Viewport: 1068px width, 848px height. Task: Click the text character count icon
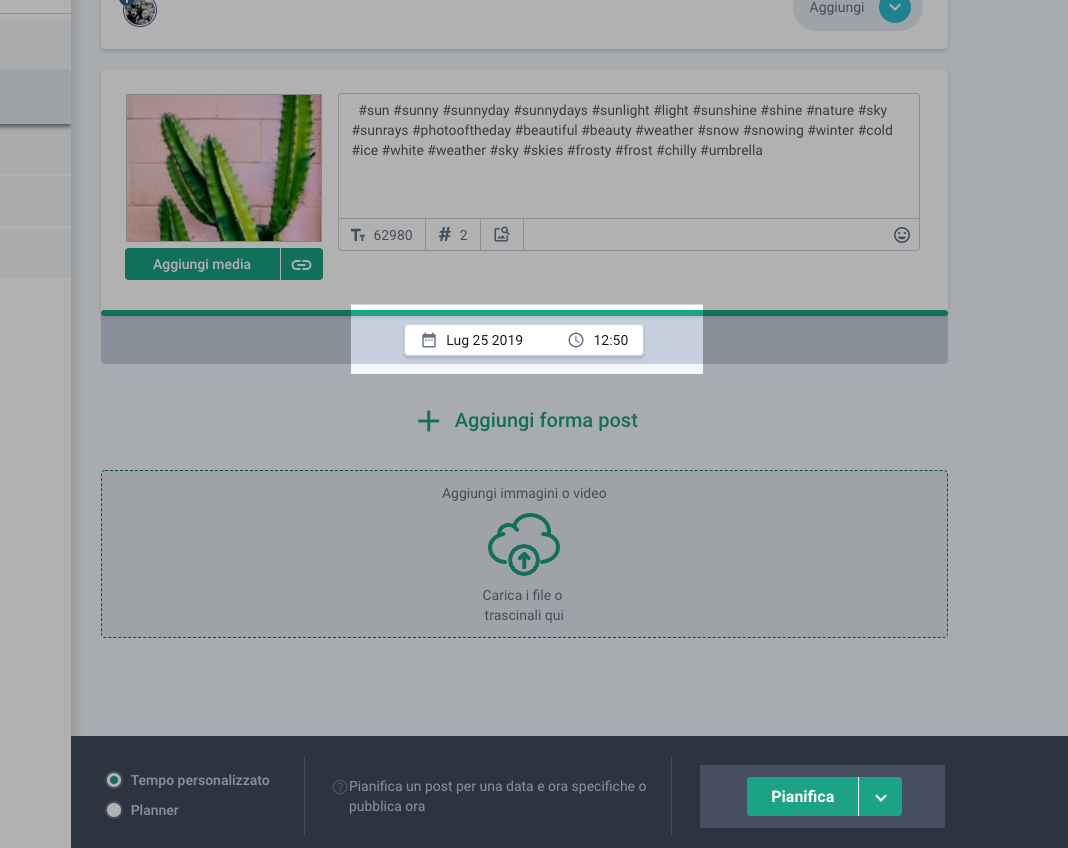click(x=359, y=235)
